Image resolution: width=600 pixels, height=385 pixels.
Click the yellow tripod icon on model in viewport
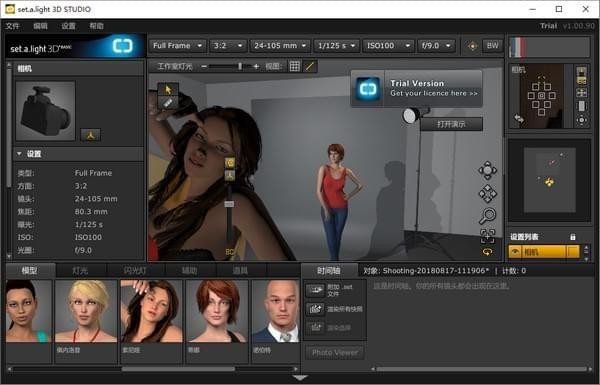coord(230,176)
